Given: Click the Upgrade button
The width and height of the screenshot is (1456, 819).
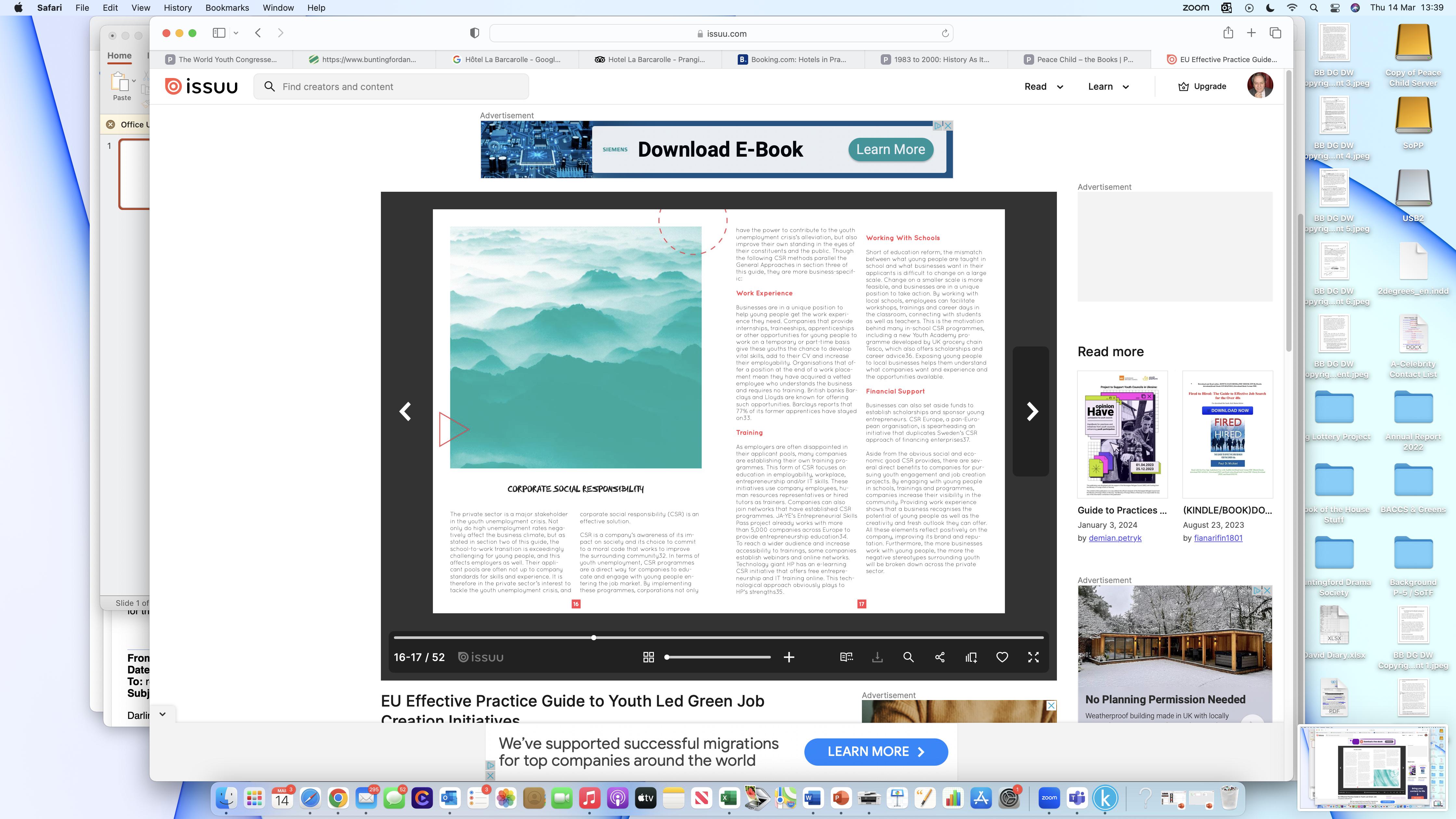Looking at the screenshot, I should coord(1202,86).
